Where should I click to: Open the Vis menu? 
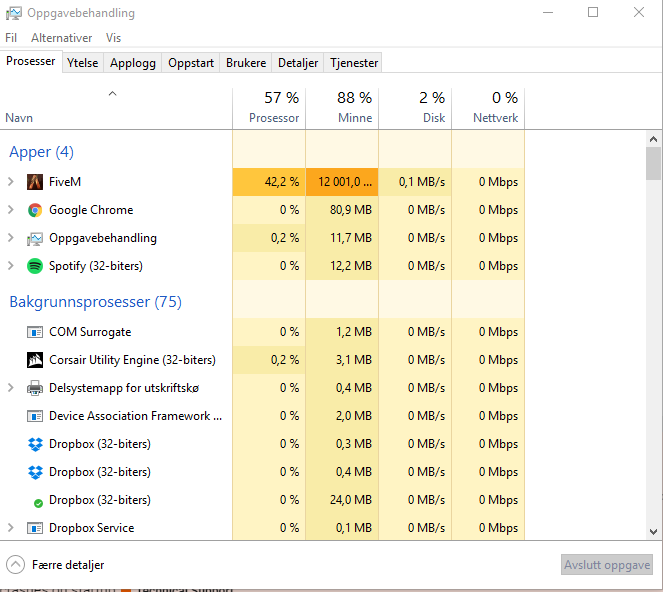coord(113,38)
